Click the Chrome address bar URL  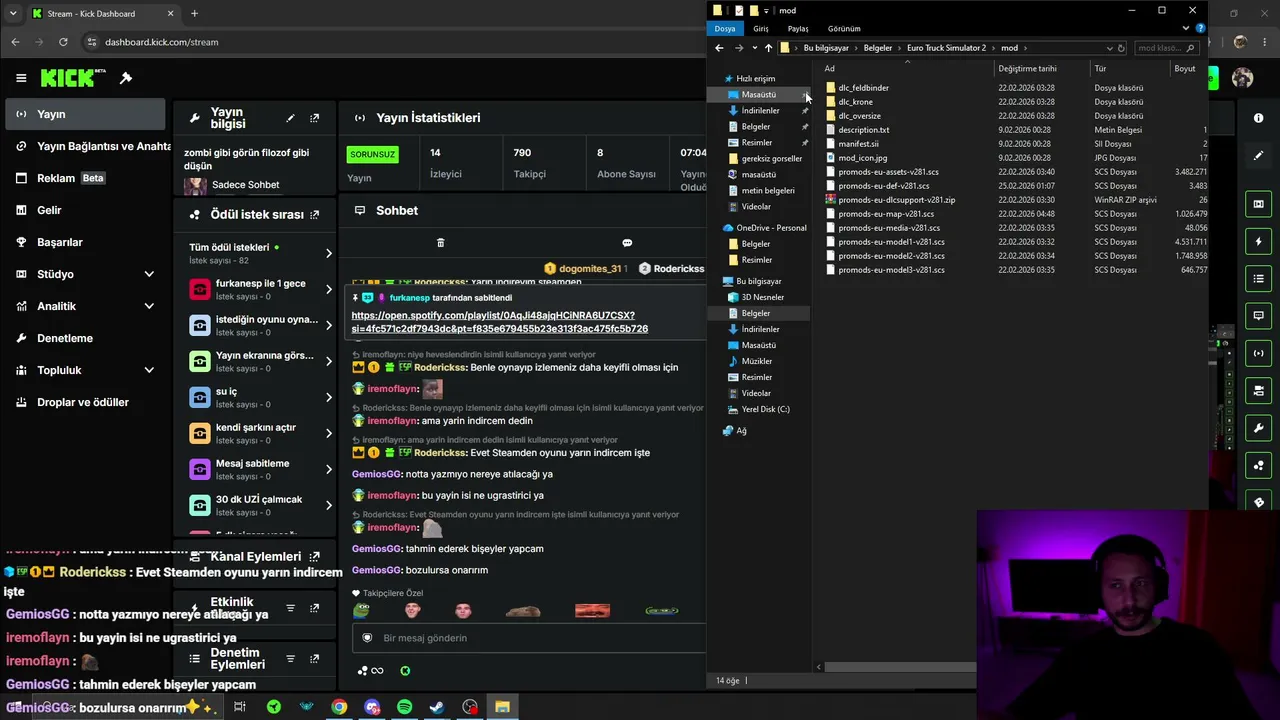(161, 42)
